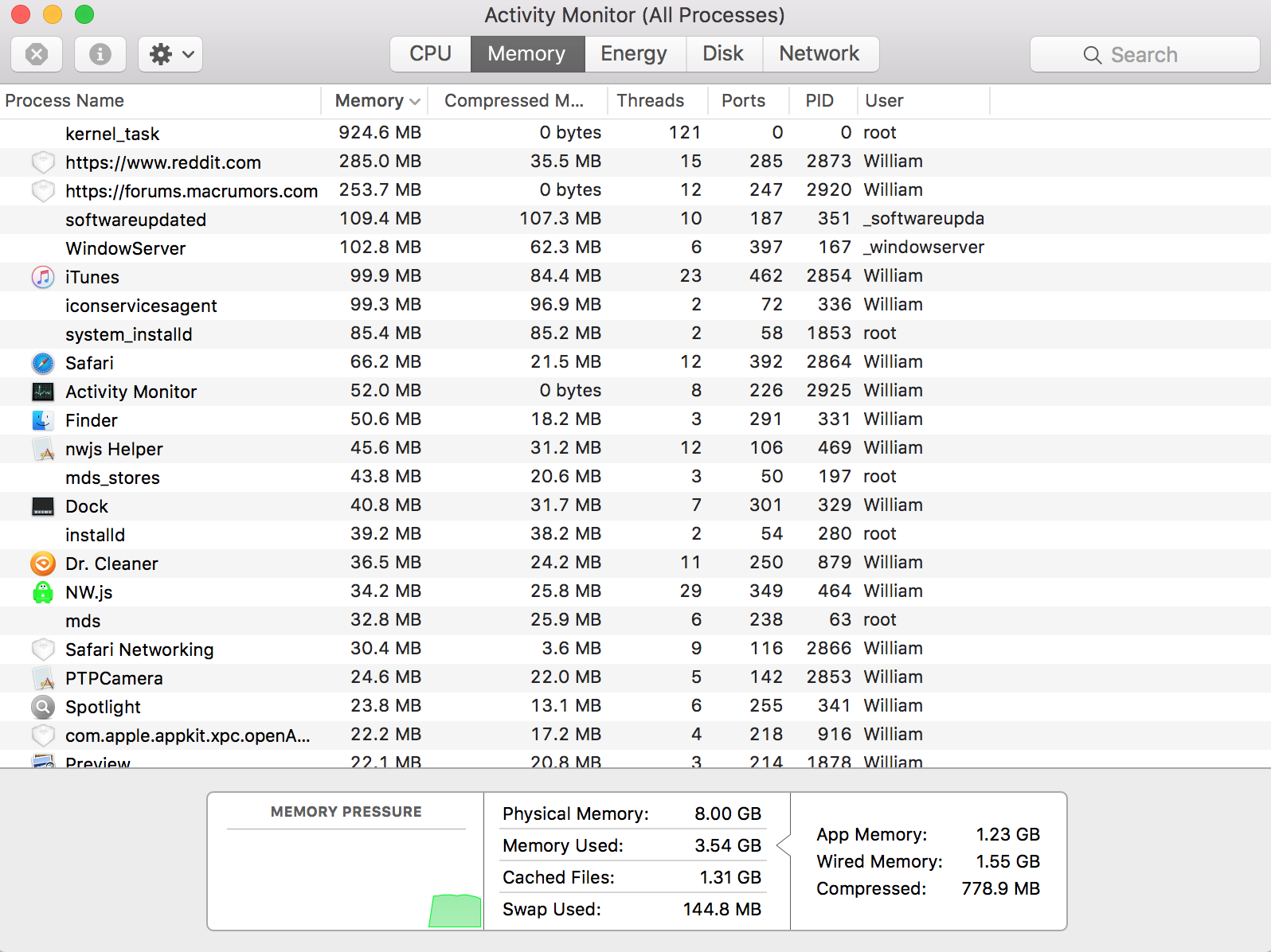The height and width of the screenshot is (952, 1271).
Task: Switch to the CPU tab
Action: [x=430, y=53]
